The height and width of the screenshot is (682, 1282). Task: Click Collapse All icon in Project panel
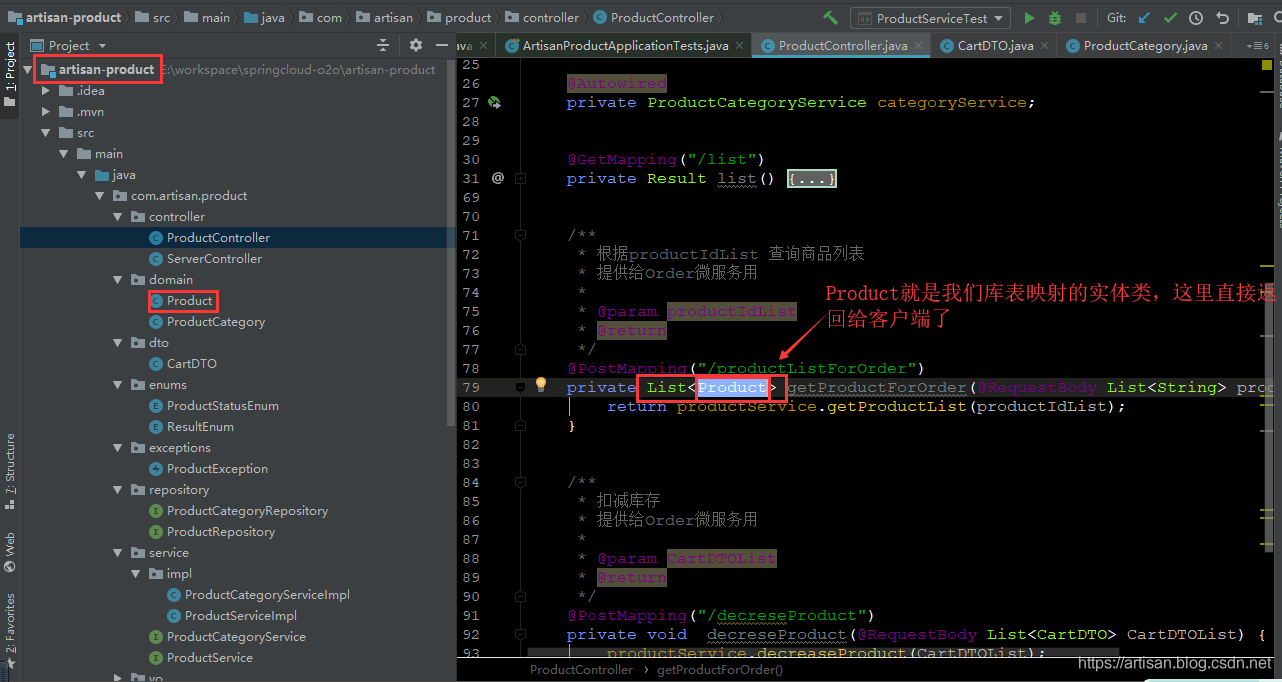(382, 45)
